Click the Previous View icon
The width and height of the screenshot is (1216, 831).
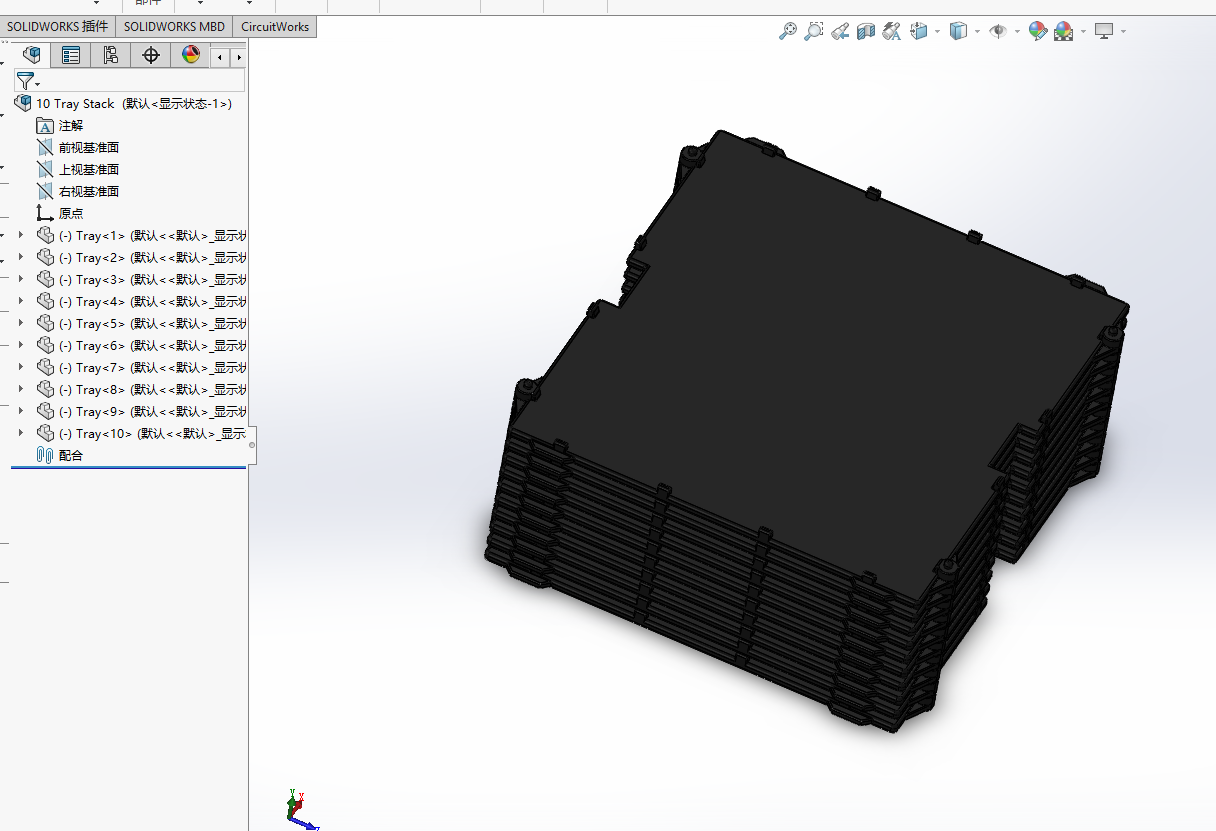tap(840, 31)
